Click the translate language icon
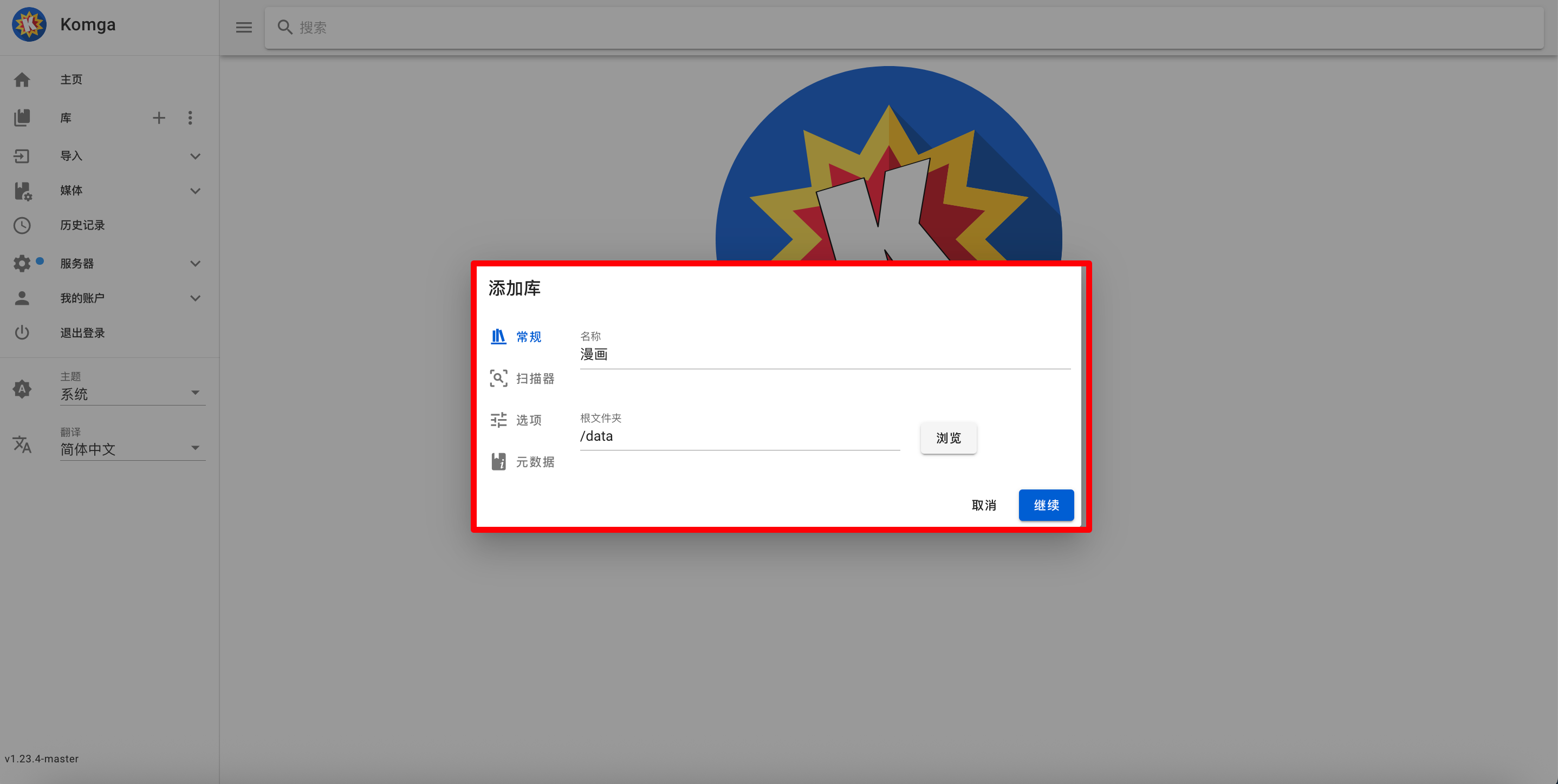 22,445
